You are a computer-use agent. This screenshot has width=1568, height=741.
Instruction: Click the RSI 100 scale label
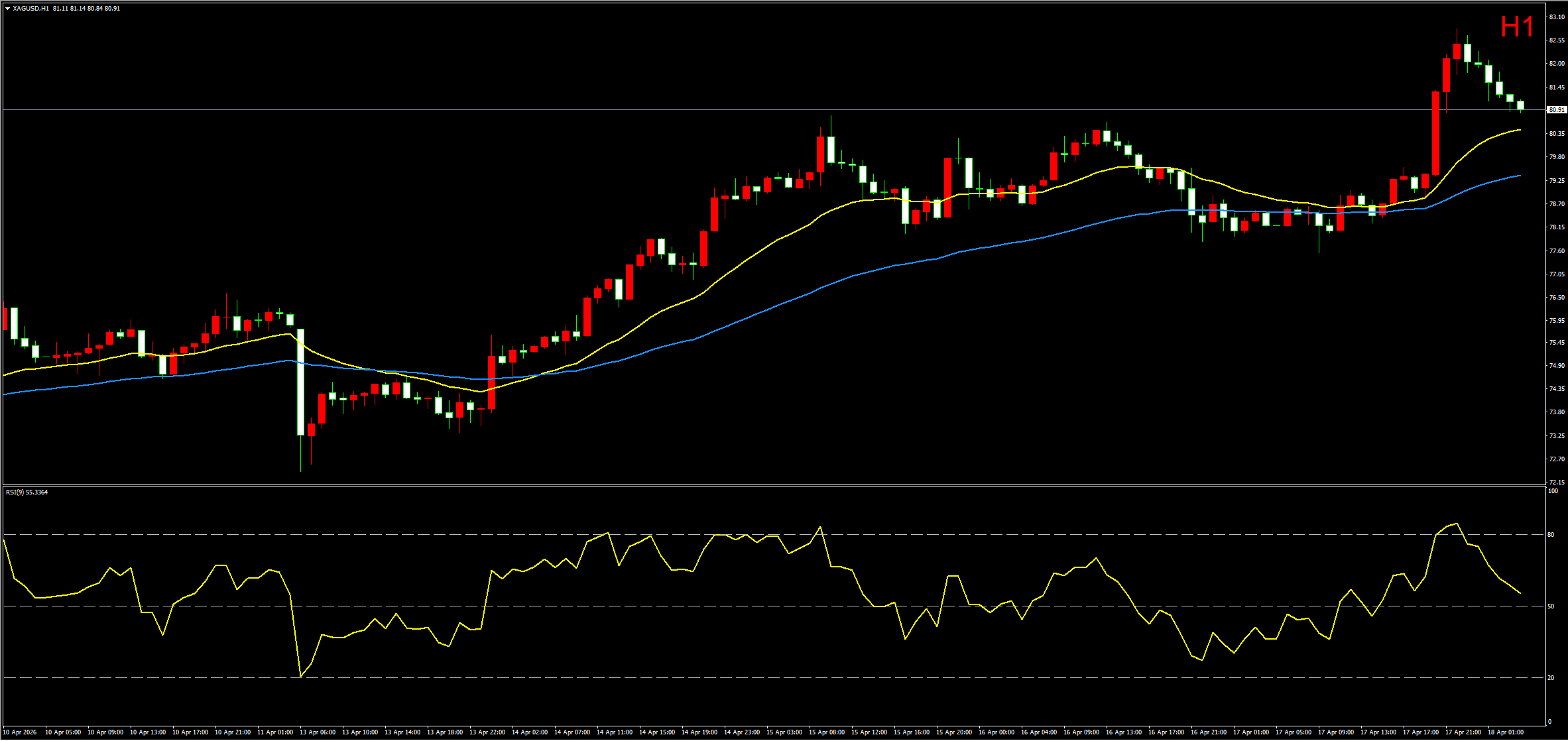coord(1552,491)
